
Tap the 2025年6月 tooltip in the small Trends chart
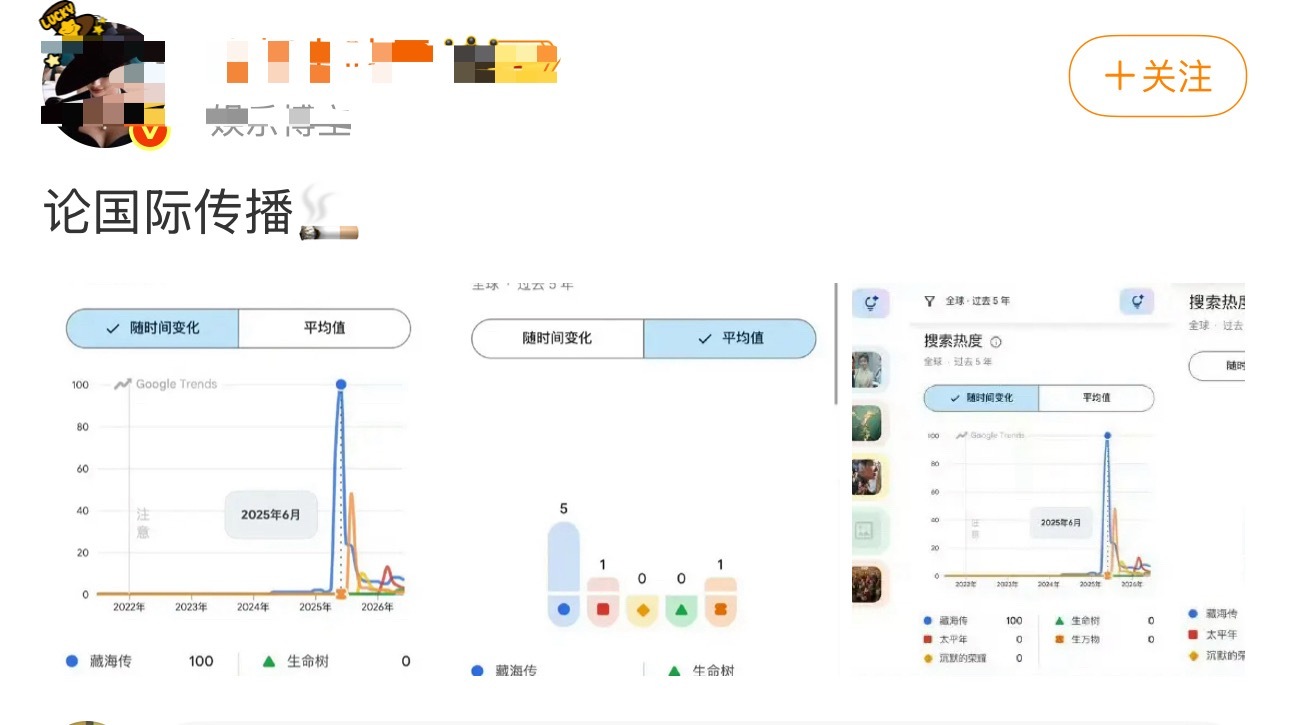pyautogui.click(x=1061, y=523)
